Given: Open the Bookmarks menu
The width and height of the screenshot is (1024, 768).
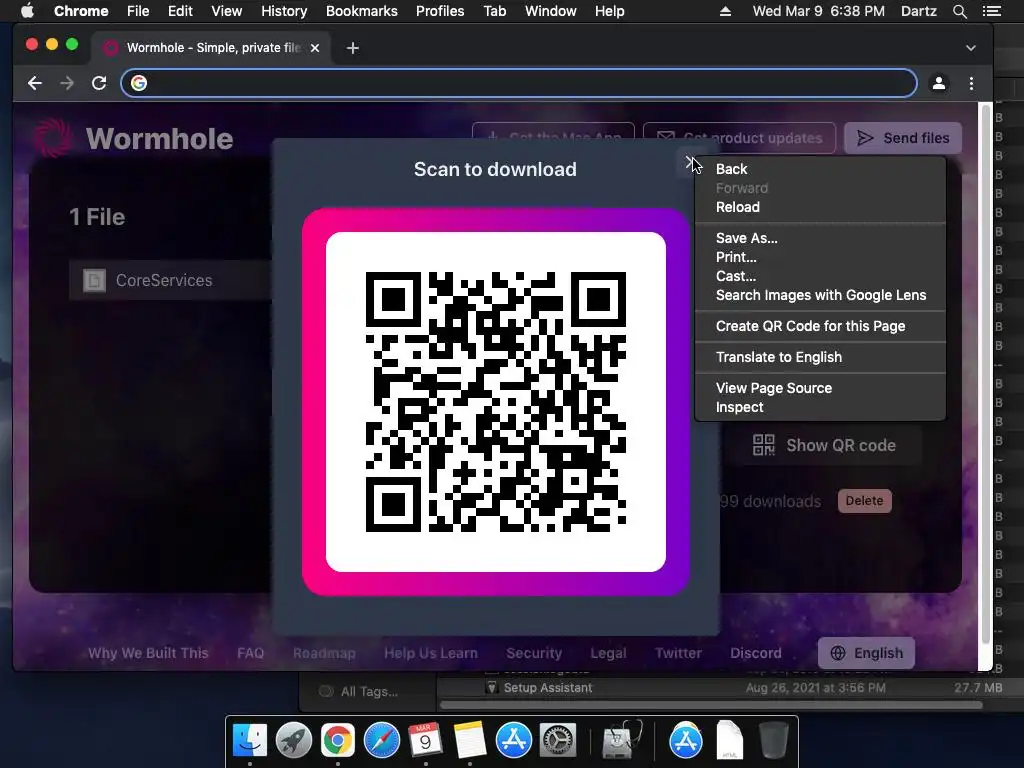Looking at the screenshot, I should (x=362, y=11).
